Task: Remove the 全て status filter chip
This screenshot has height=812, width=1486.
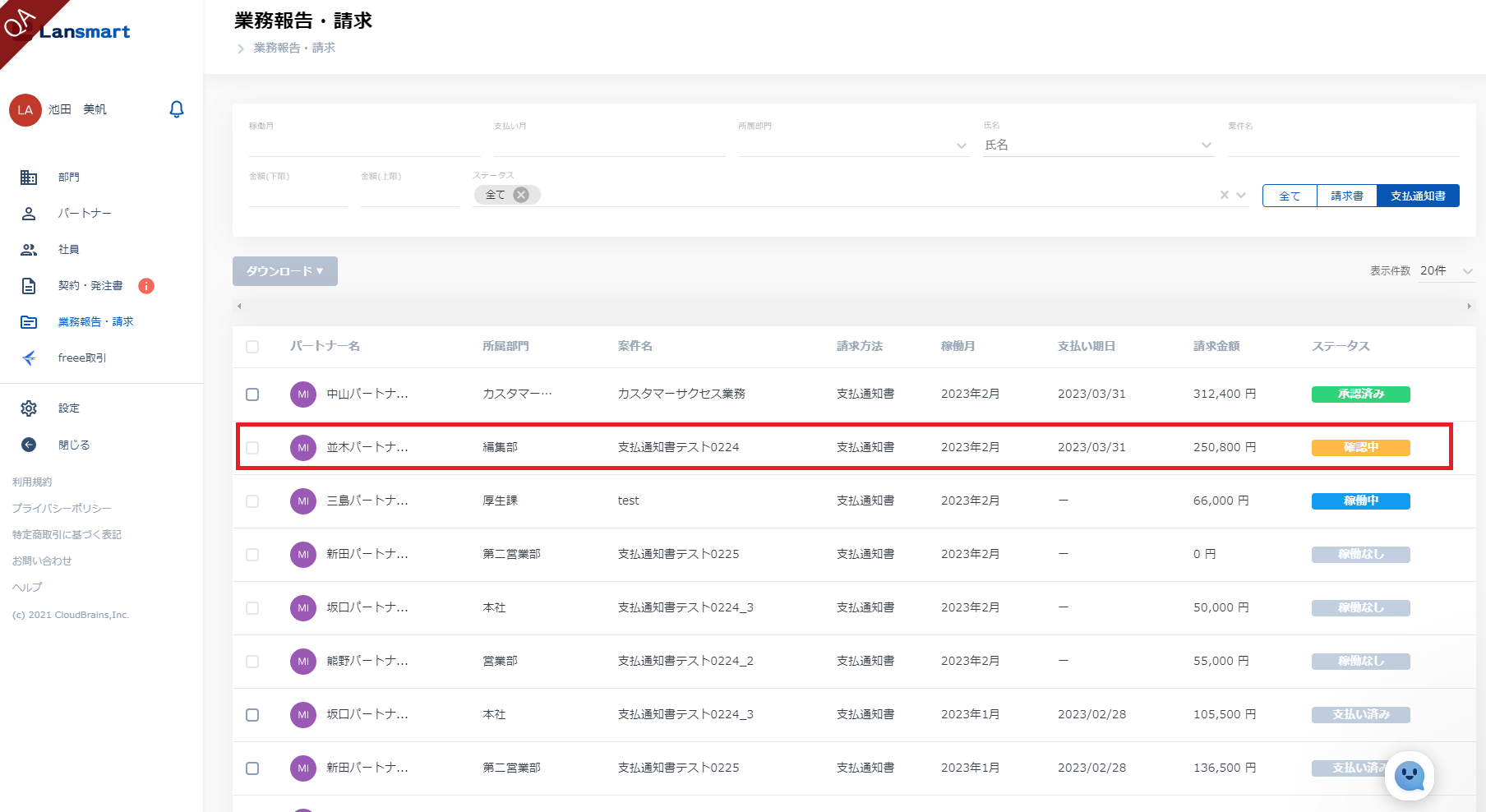Action: pos(521,195)
